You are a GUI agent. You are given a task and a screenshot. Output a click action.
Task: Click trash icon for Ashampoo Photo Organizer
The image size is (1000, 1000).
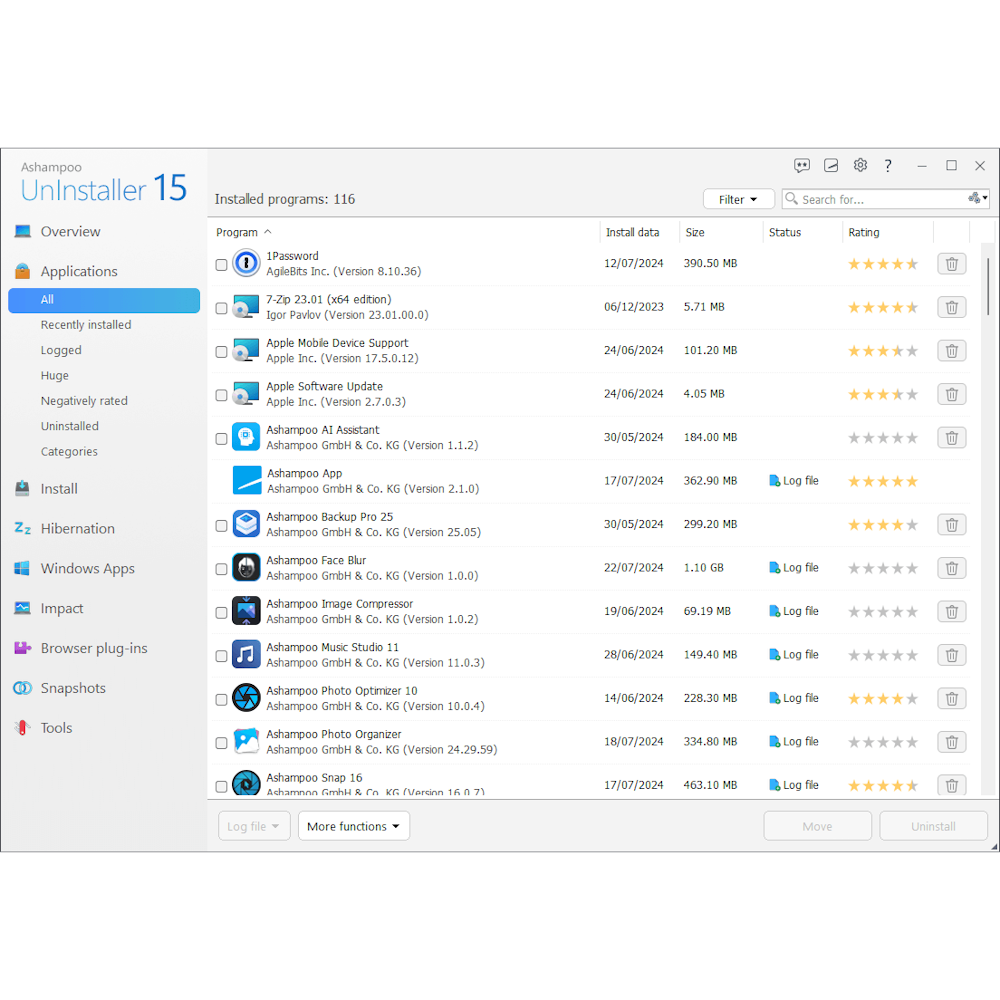pos(952,742)
